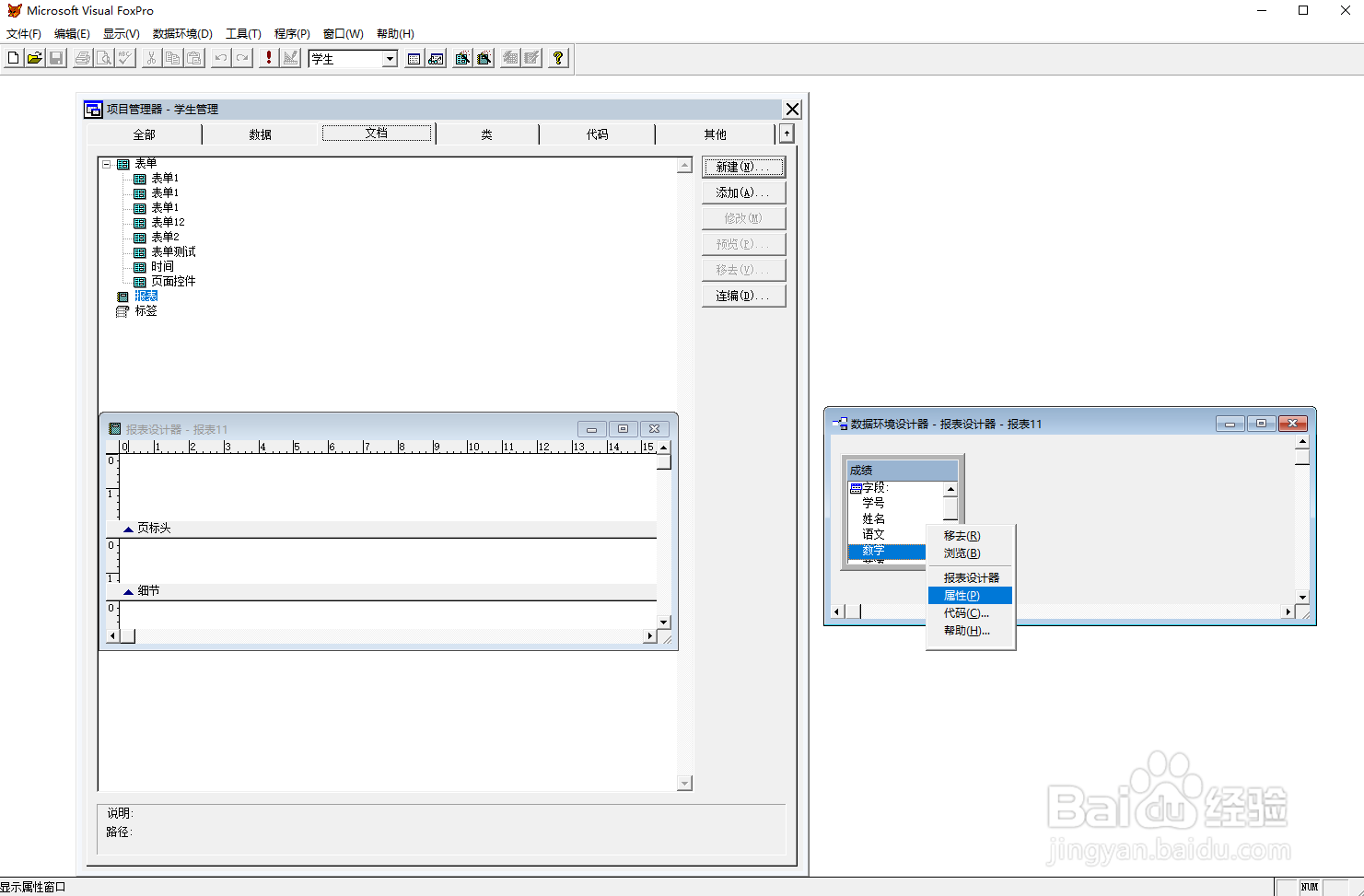The width and height of the screenshot is (1364, 896).
Task: Click the 成绩 field list scroll up arrow
Action: click(x=950, y=490)
